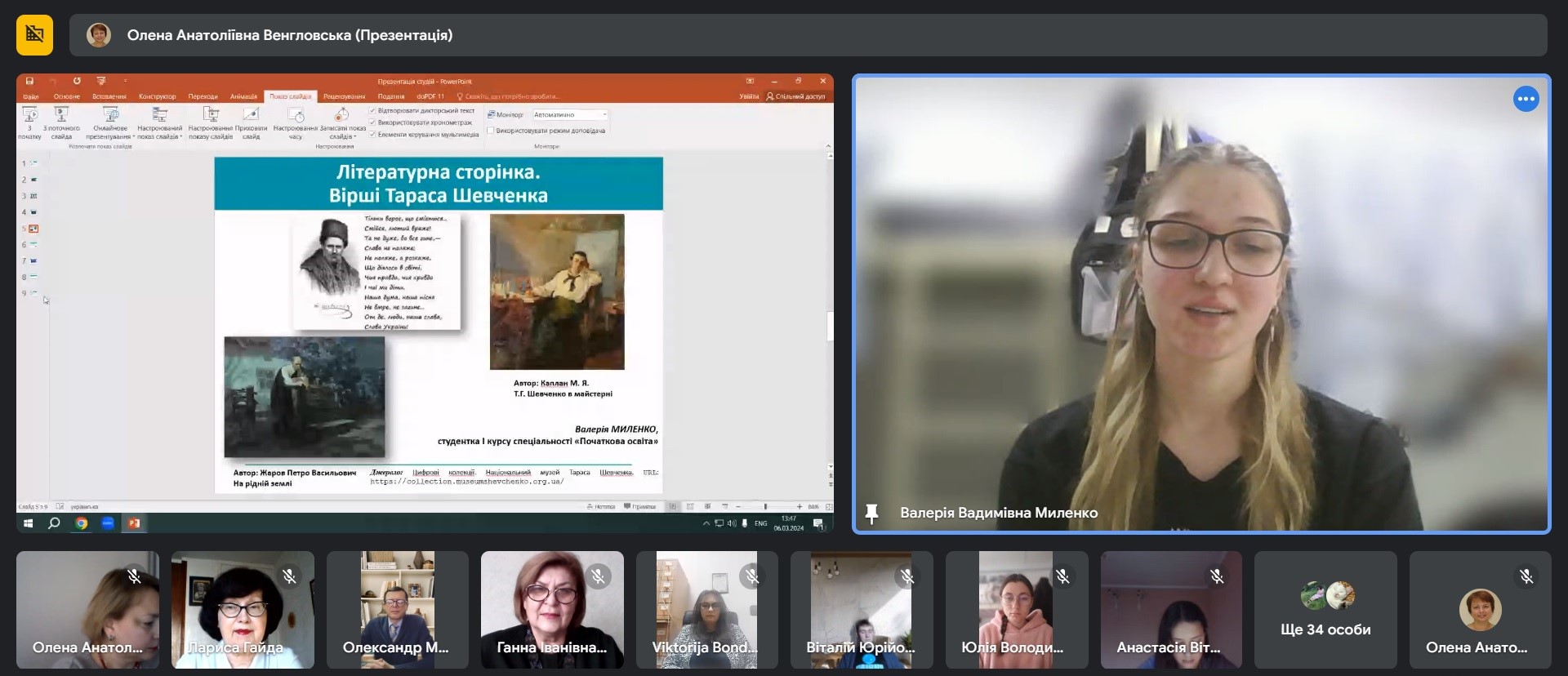The image size is (1568, 676).
Task: Toggle 'Відтворювати дикторський текст' checkbox
Action: click(372, 111)
